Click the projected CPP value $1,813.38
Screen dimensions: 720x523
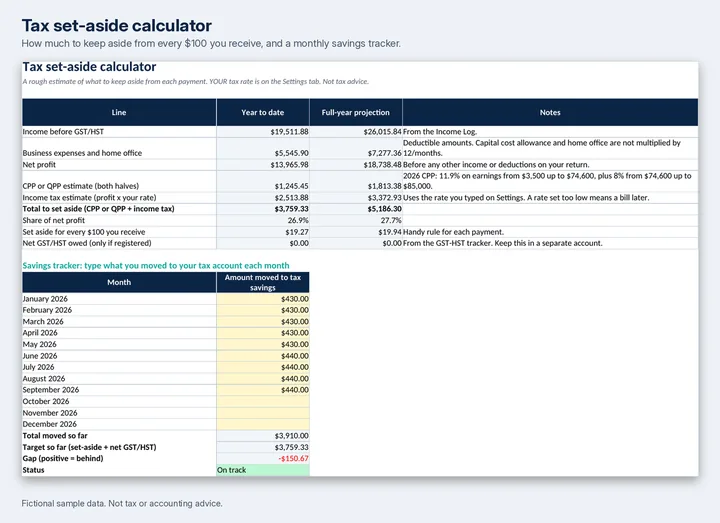384,186
